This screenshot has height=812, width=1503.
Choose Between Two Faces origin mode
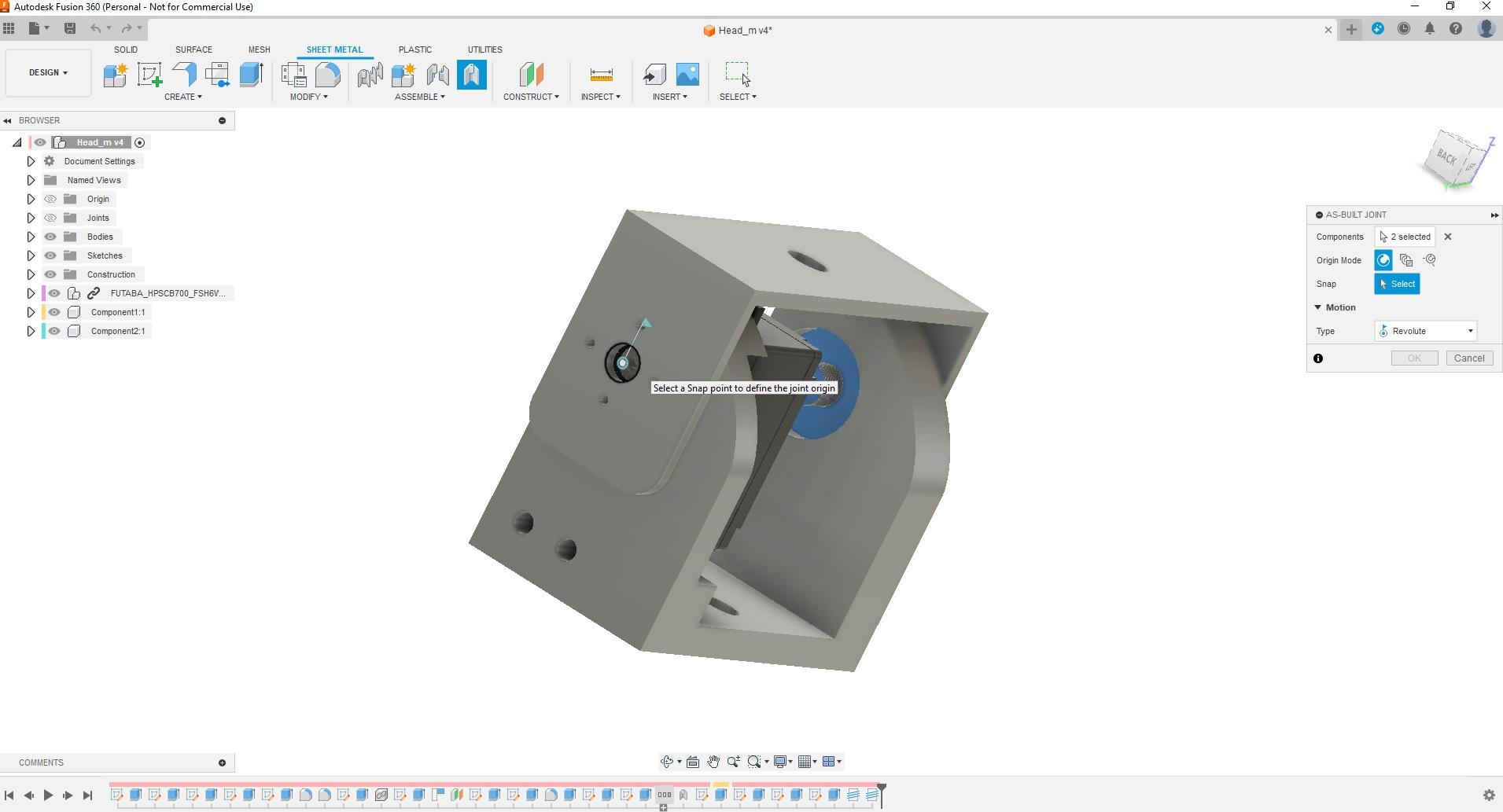click(x=1406, y=260)
